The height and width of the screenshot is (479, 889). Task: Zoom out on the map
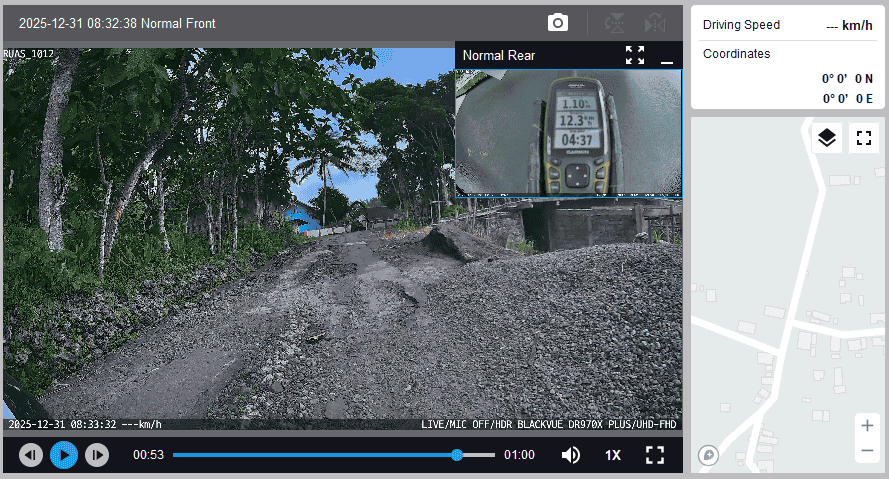[x=866, y=451]
